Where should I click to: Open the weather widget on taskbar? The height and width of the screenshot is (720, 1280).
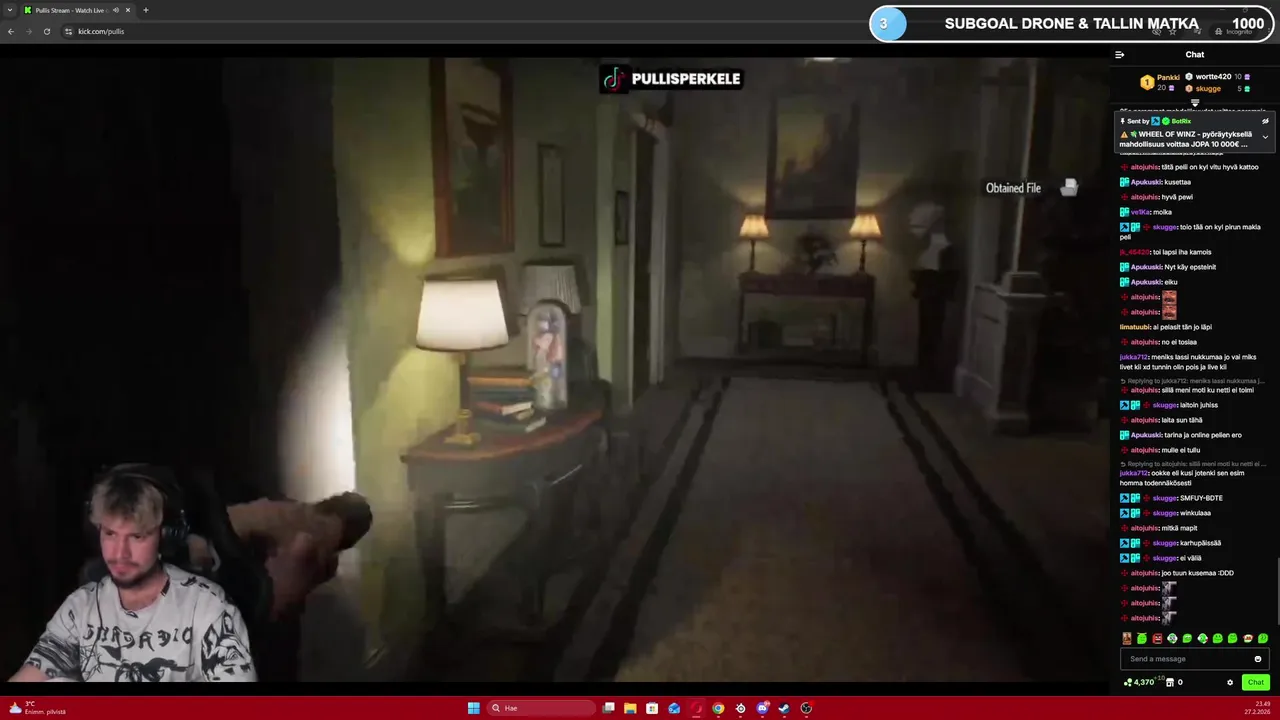(x=38, y=708)
